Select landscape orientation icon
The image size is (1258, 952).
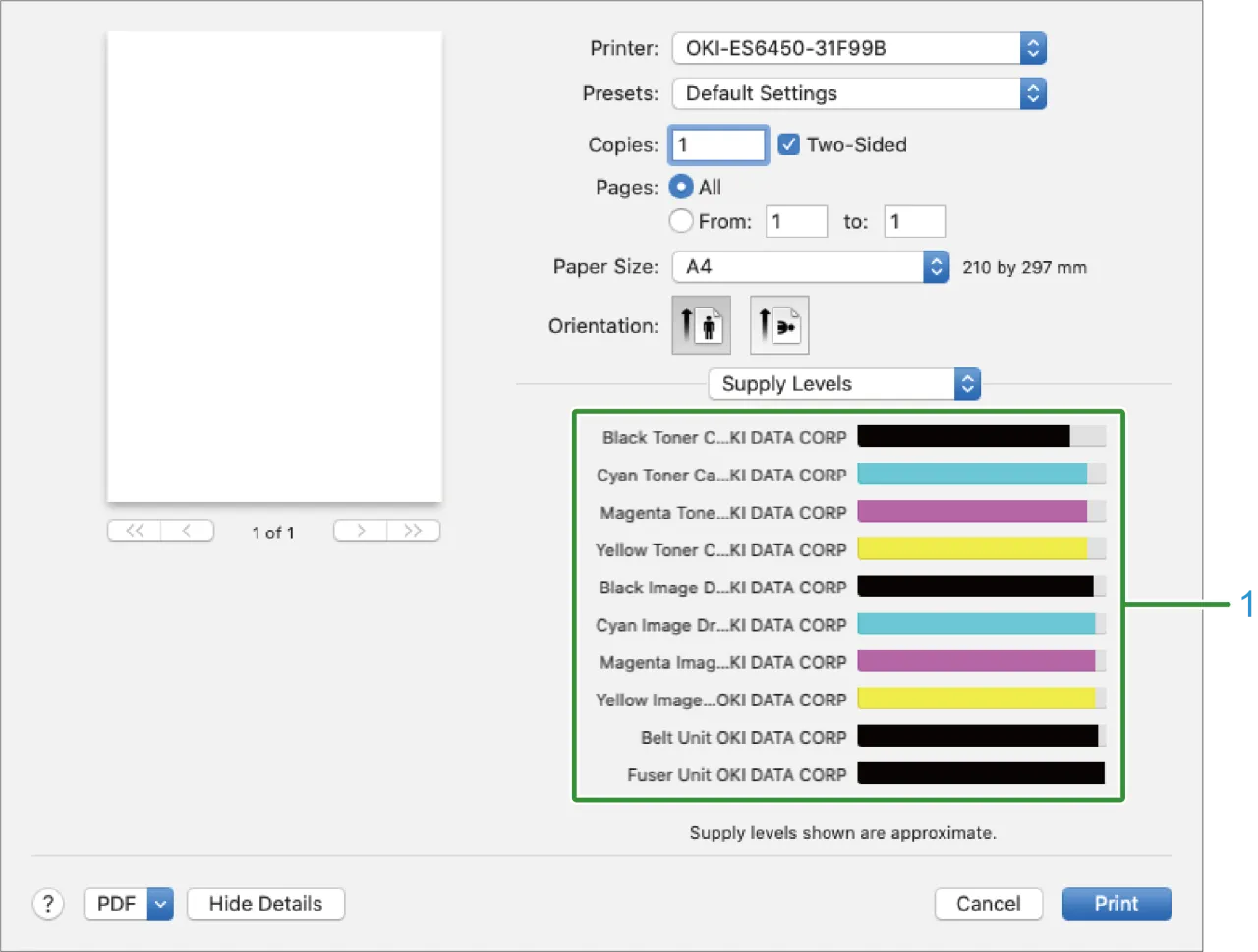[779, 325]
